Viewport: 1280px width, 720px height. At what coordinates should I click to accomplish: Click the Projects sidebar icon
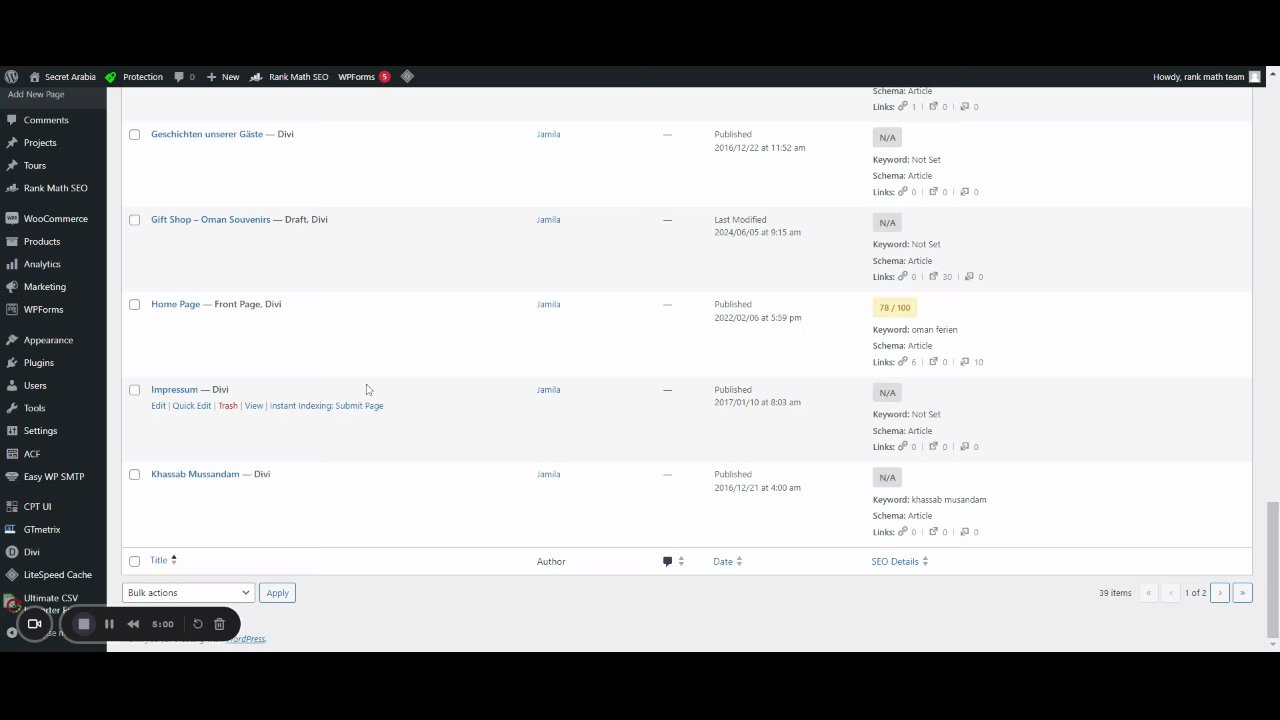tap(12, 143)
